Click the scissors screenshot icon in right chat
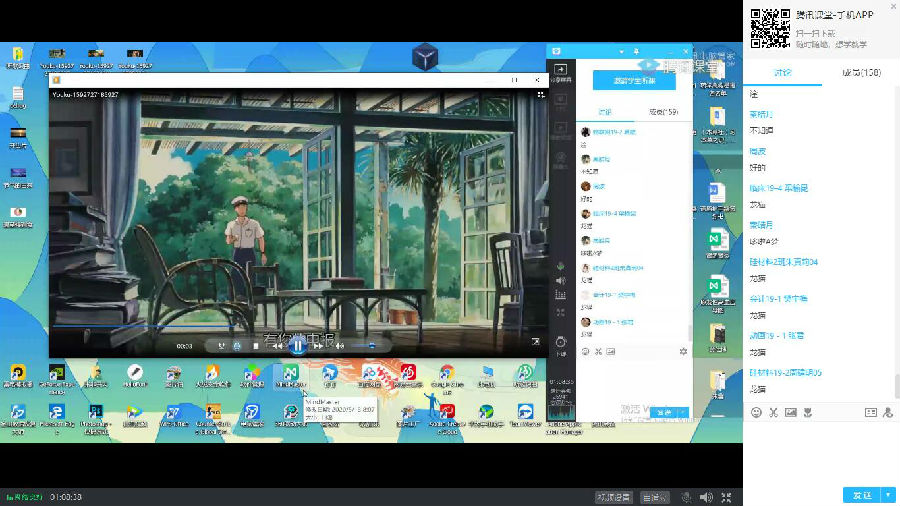The width and height of the screenshot is (900, 506). 773,412
